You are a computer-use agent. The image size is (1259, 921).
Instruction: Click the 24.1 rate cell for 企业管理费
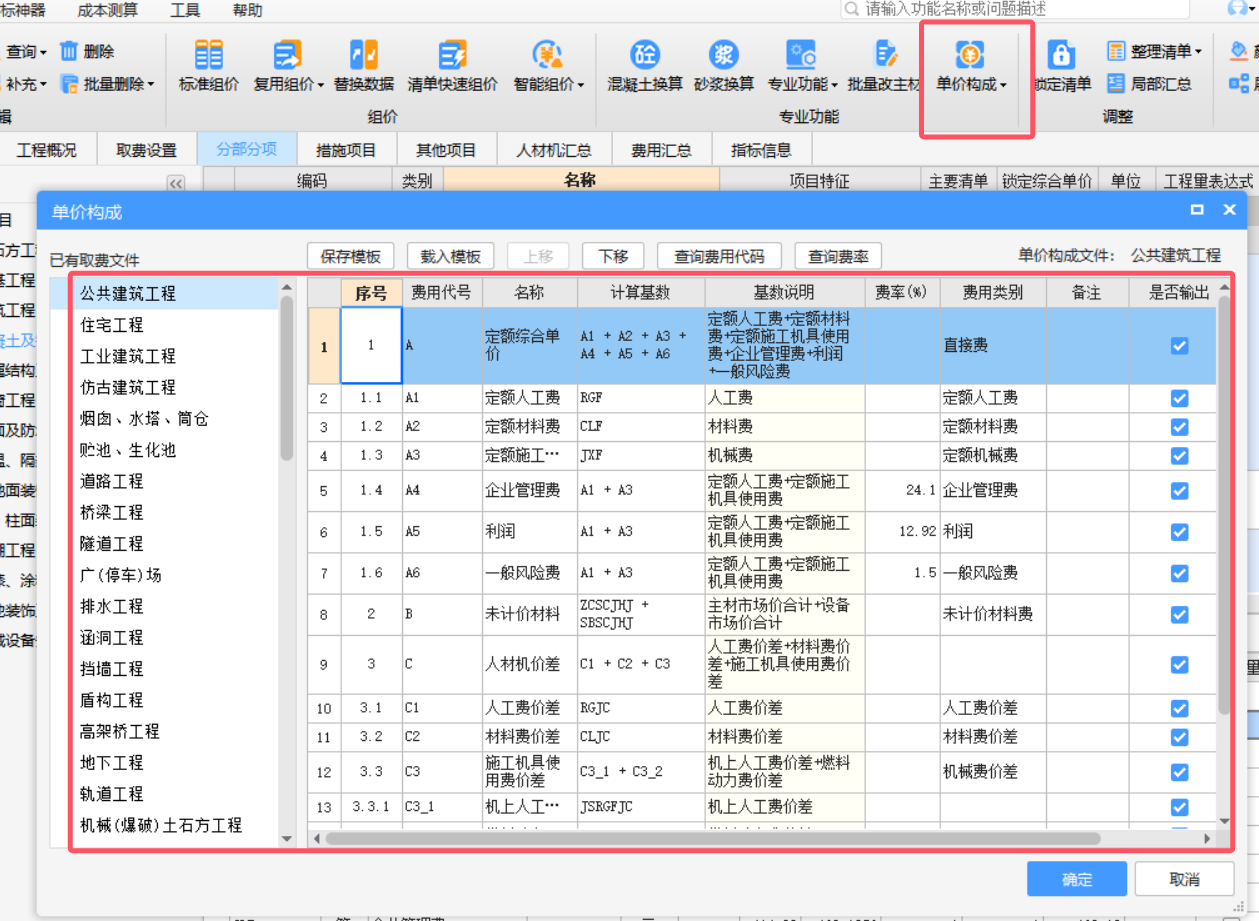902,491
